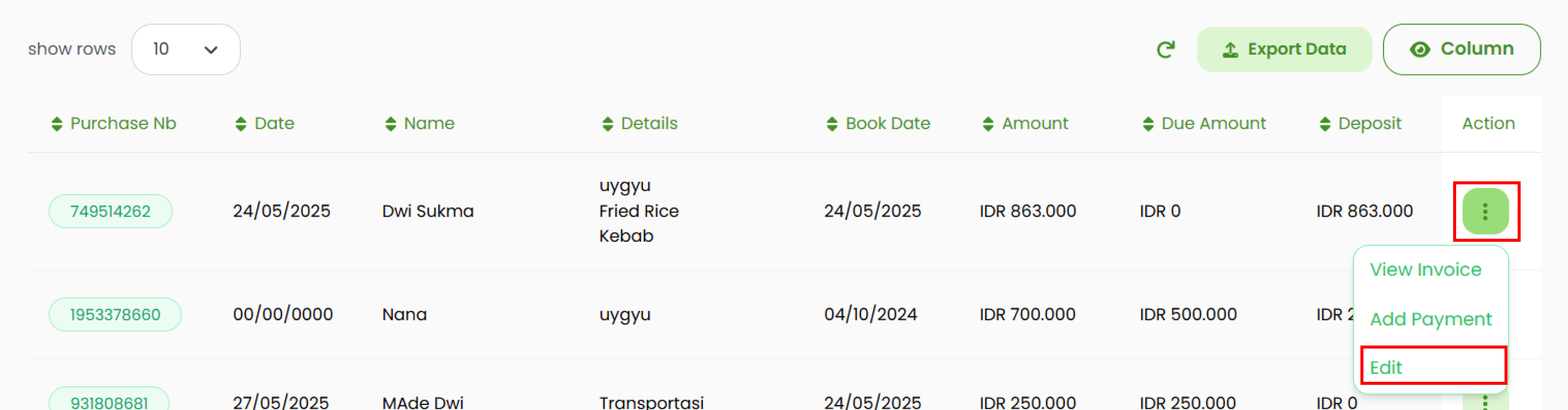Sort by Purchase Nb column arrows
This screenshot has height=410, width=1568.
coord(56,124)
